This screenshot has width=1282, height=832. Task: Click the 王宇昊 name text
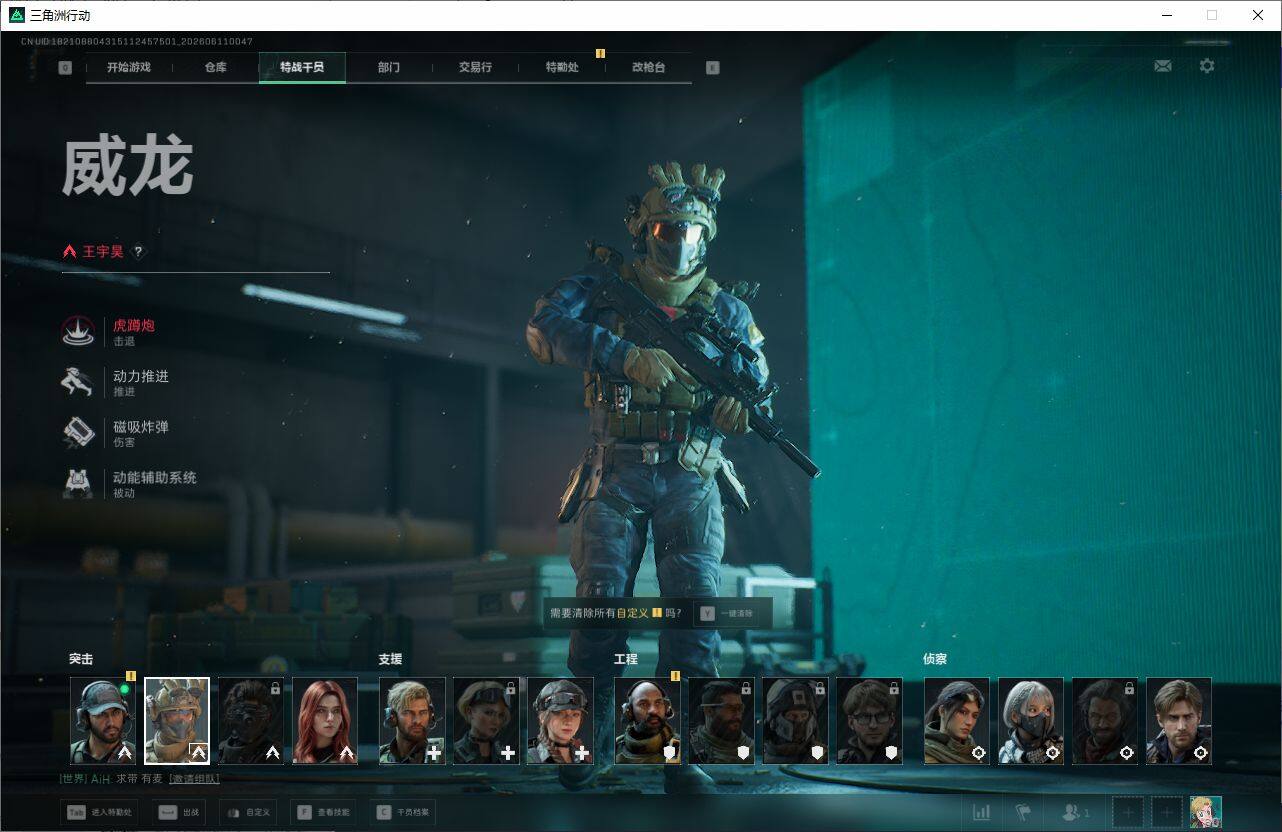pyautogui.click(x=103, y=252)
